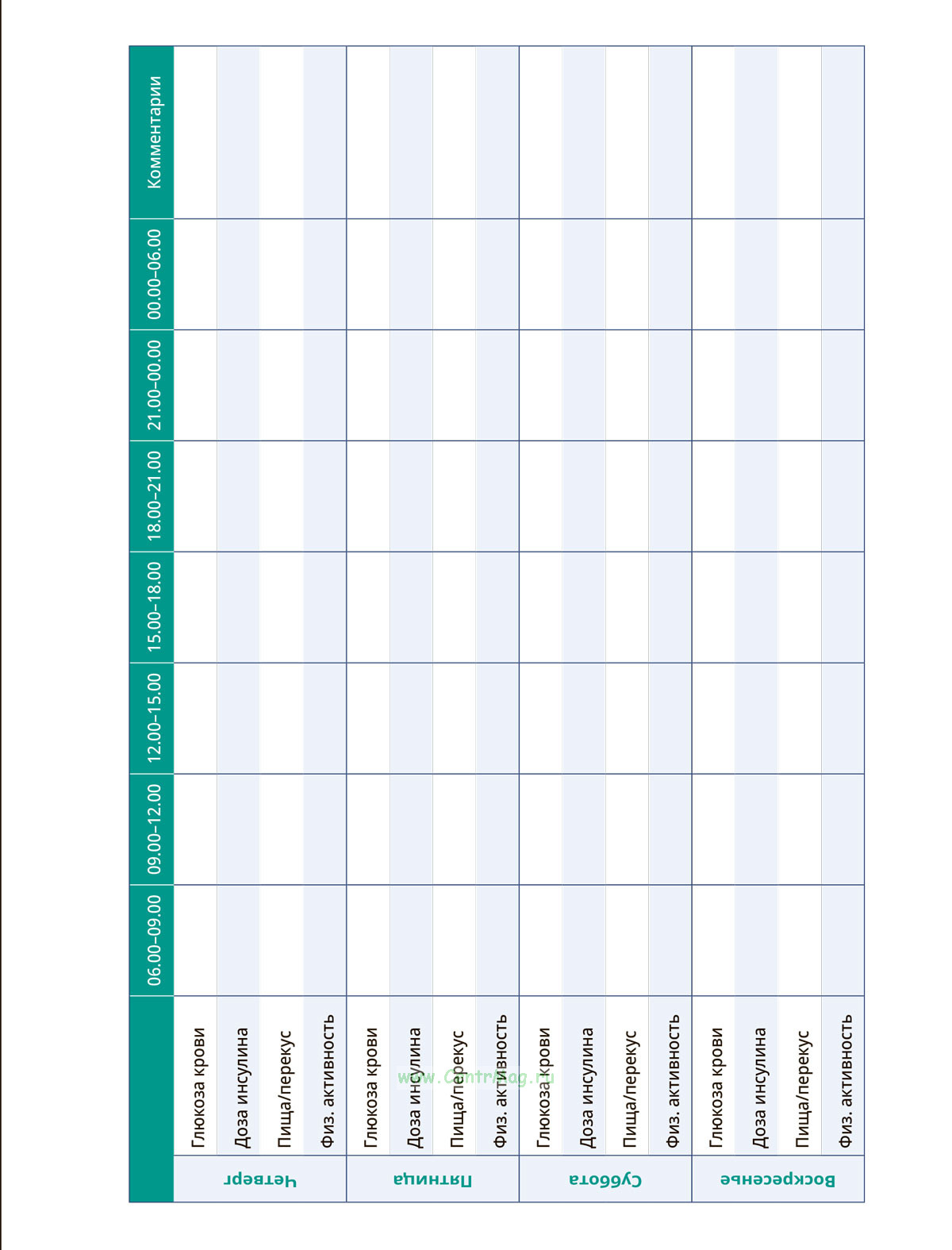Click Физ. активность label under Четверг

click(328, 1081)
